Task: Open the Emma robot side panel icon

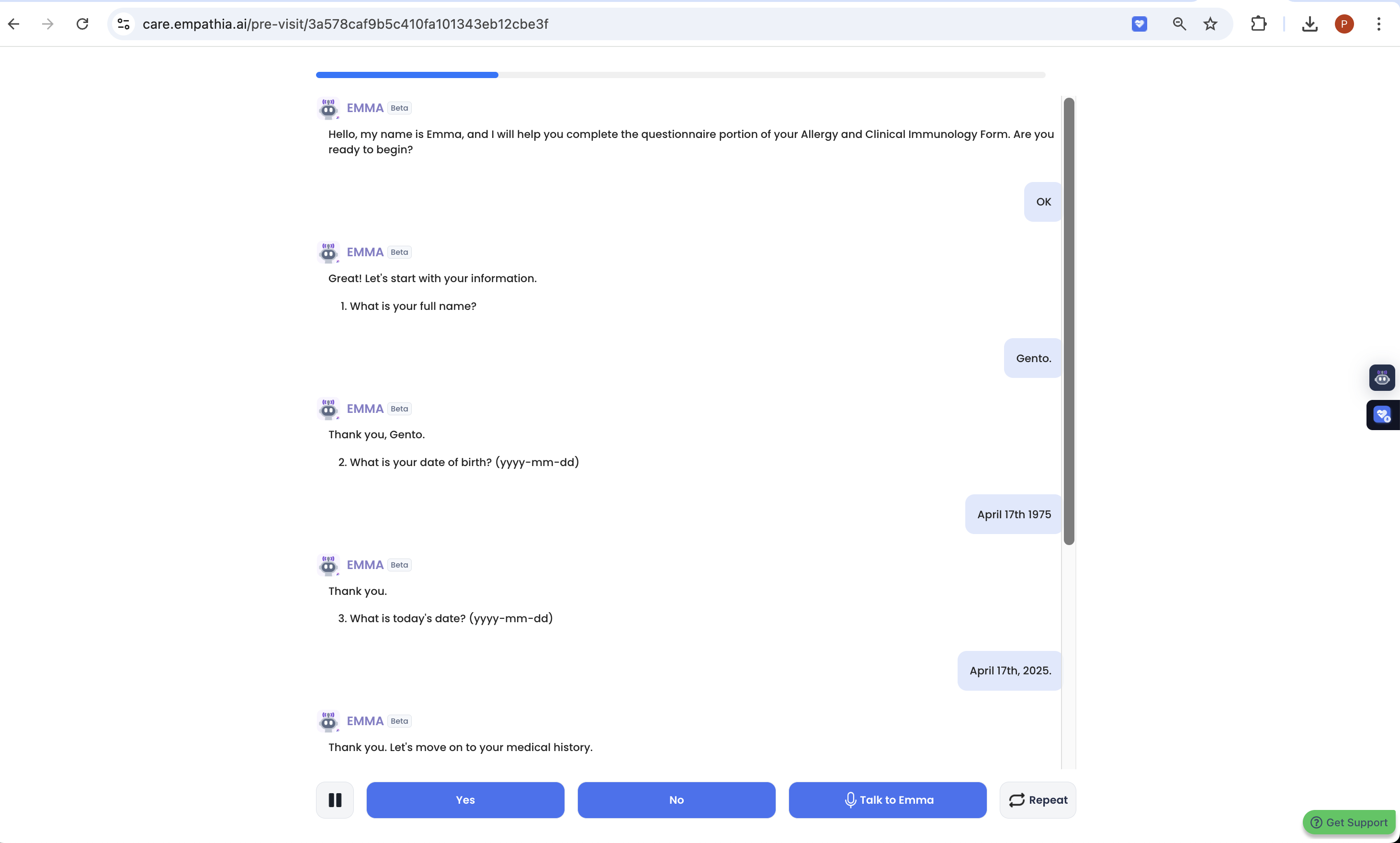Action: (x=1381, y=378)
